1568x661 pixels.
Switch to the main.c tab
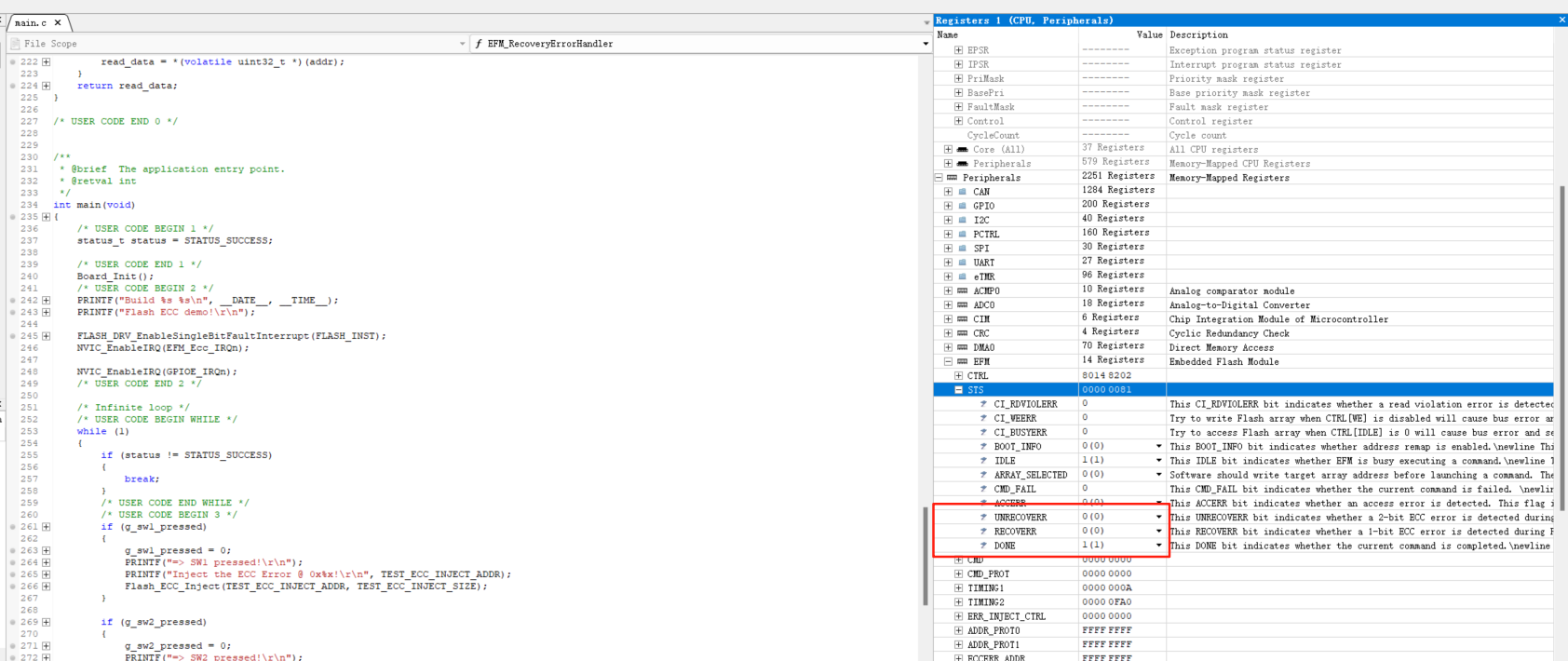click(30, 22)
